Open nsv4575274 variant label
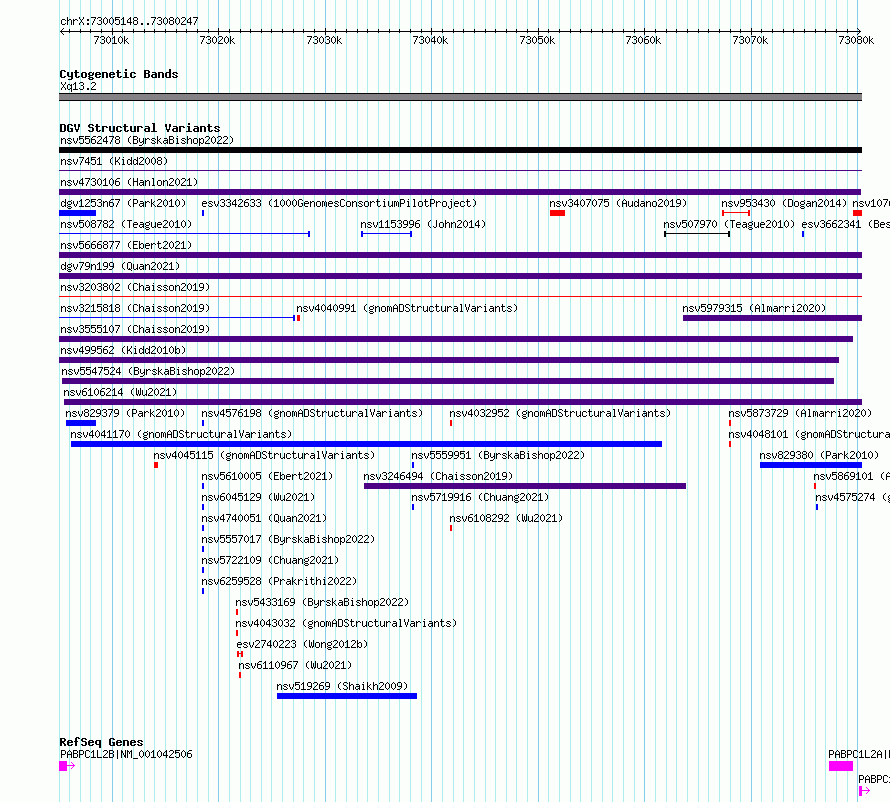The image size is (890, 802). [x=853, y=497]
